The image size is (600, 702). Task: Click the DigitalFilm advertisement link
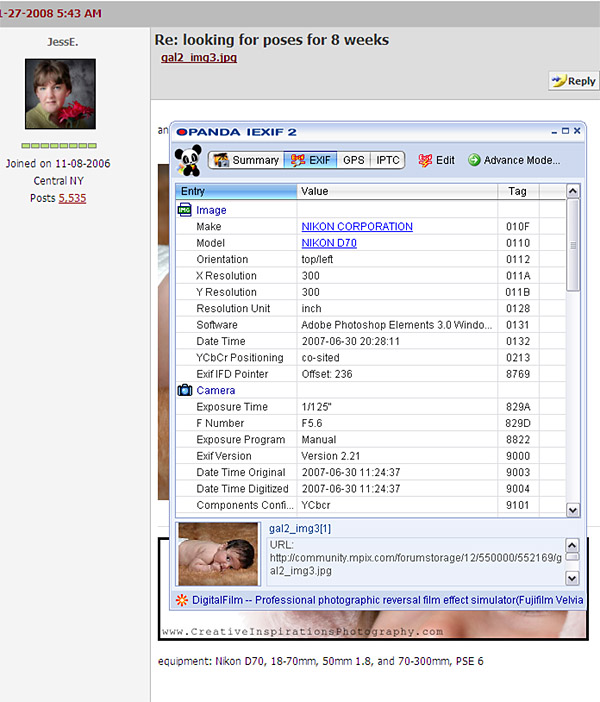point(387,600)
